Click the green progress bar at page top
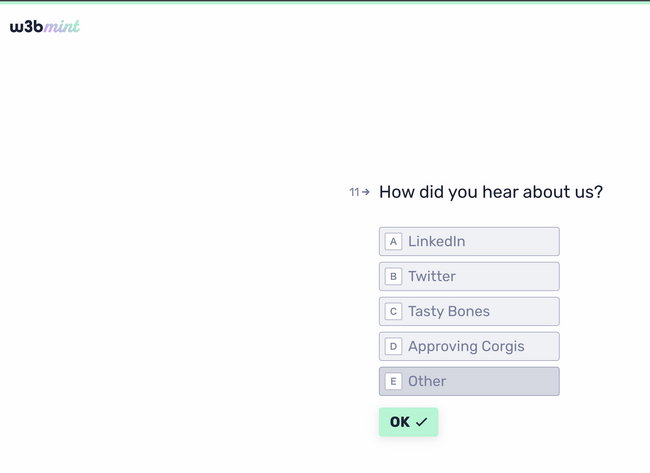This screenshot has height=473, width=650. pos(325,2)
